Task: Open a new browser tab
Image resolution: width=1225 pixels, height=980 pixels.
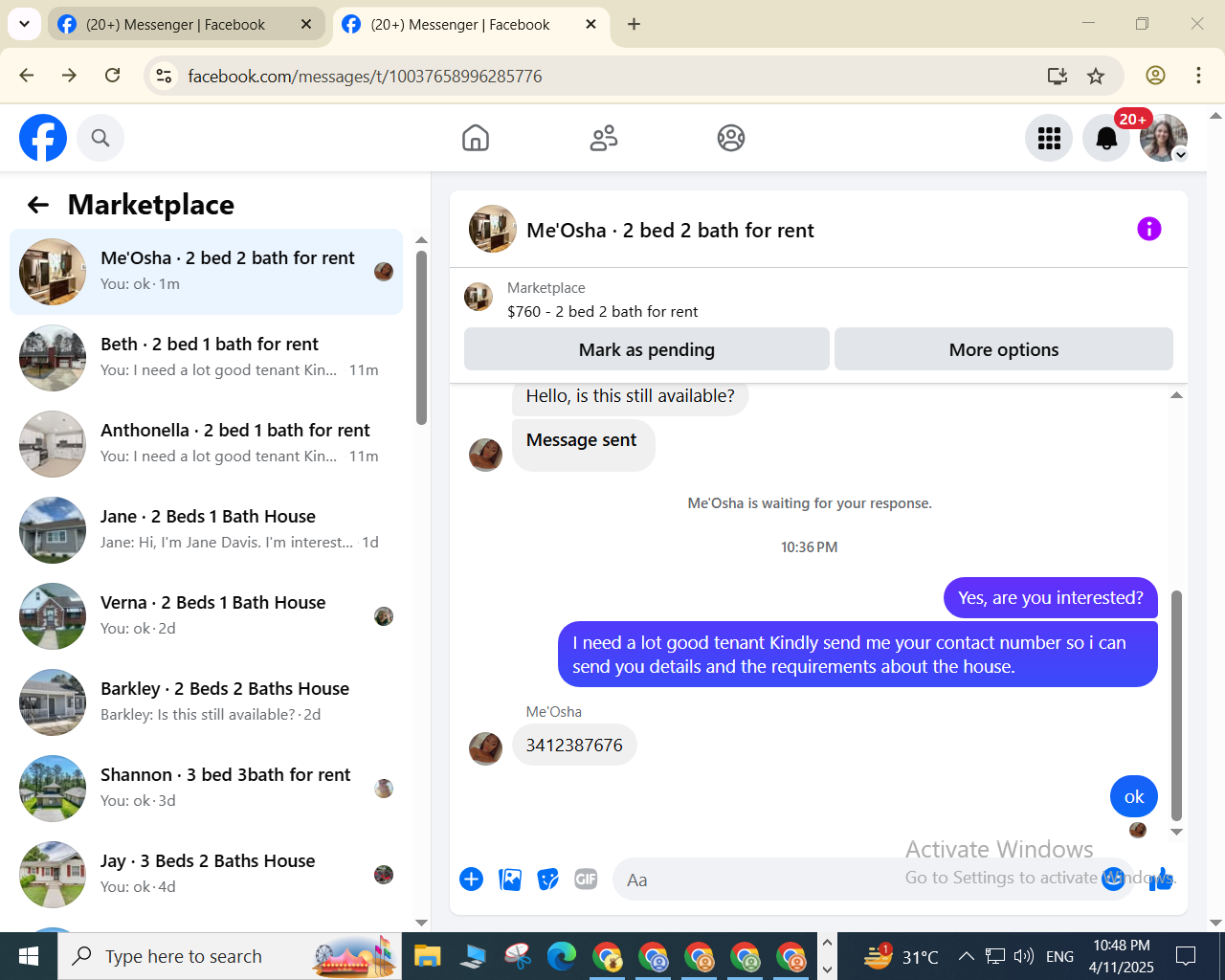Action: click(x=634, y=25)
